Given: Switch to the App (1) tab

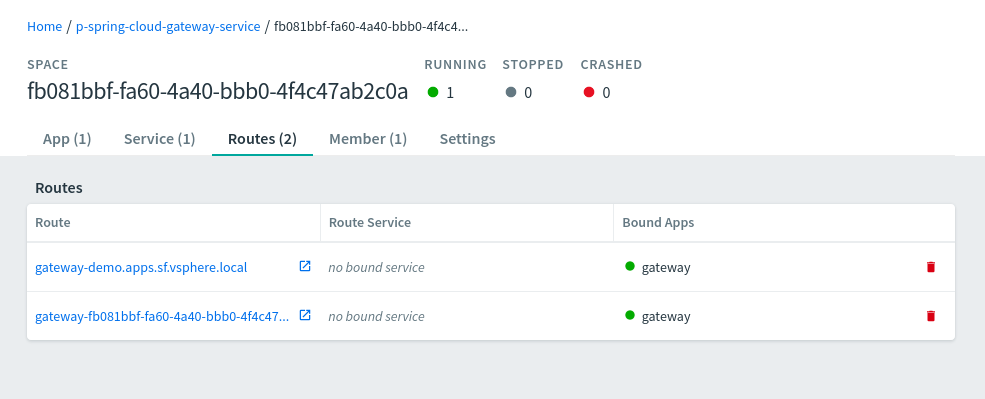Looking at the screenshot, I should tap(67, 139).
